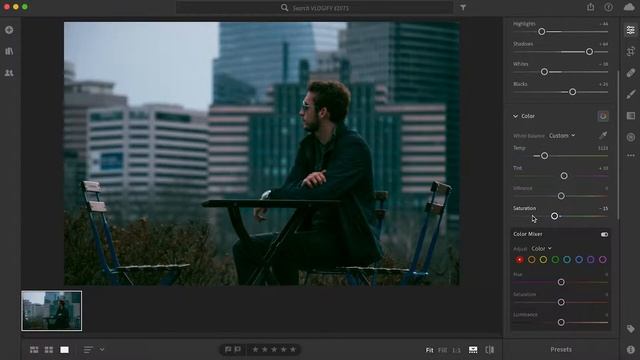This screenshot has height=360, width=640.
Task: Open the Presets button
Action: pos(561,349)
